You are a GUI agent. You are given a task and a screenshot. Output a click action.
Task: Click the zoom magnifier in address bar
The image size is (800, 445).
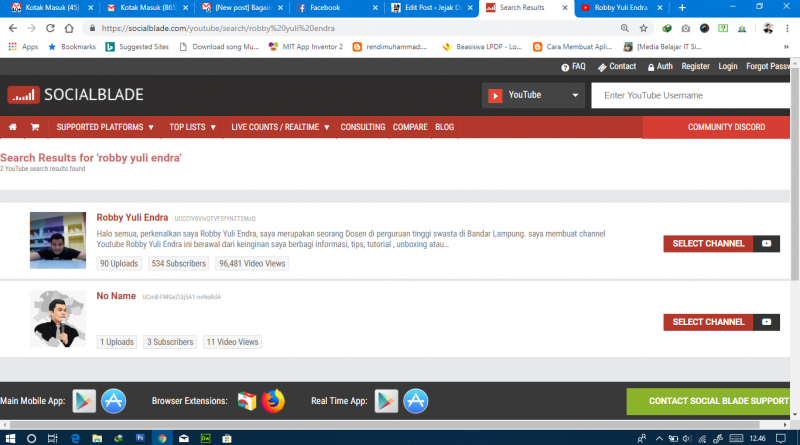tap(624, 28)
